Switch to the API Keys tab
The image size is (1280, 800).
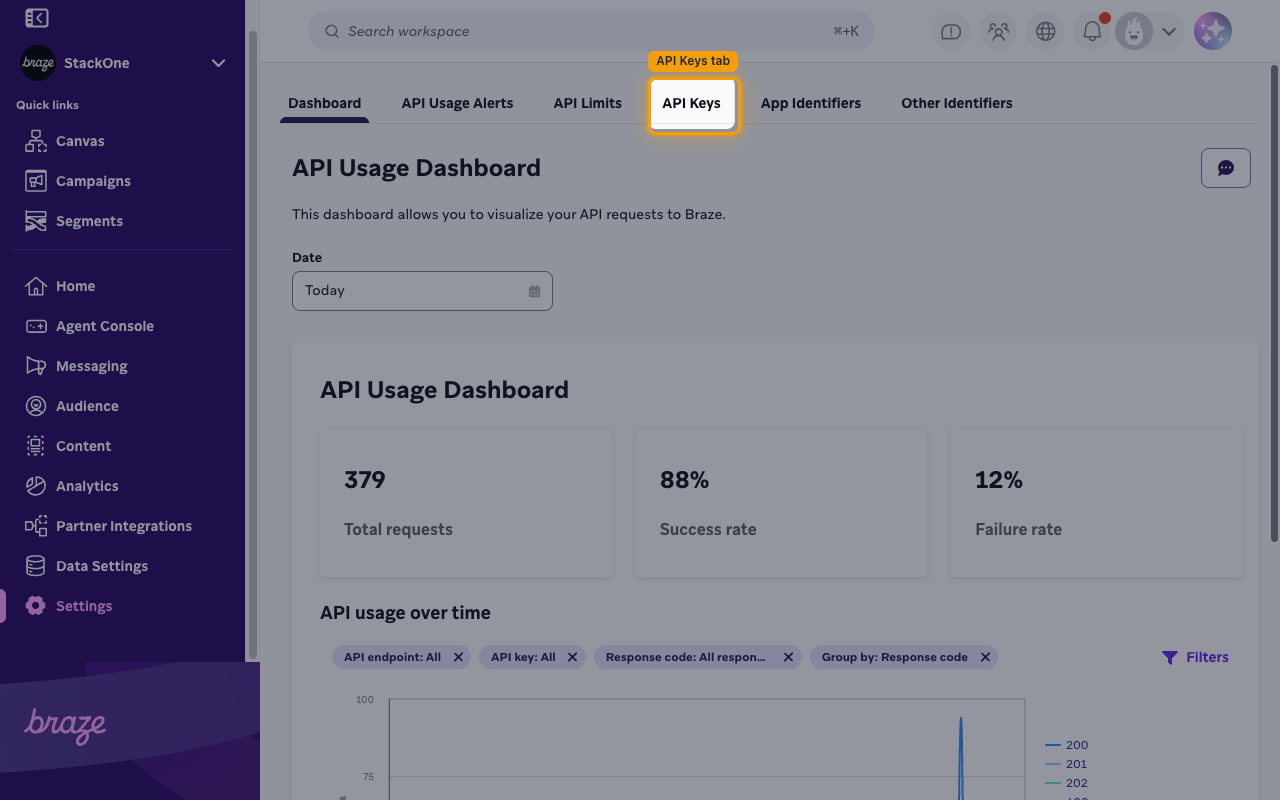691,103
